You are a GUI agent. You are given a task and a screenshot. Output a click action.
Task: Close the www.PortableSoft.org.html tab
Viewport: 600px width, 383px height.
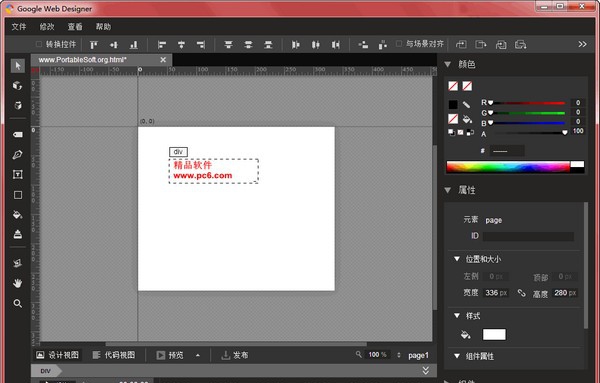tap(163, 60)
